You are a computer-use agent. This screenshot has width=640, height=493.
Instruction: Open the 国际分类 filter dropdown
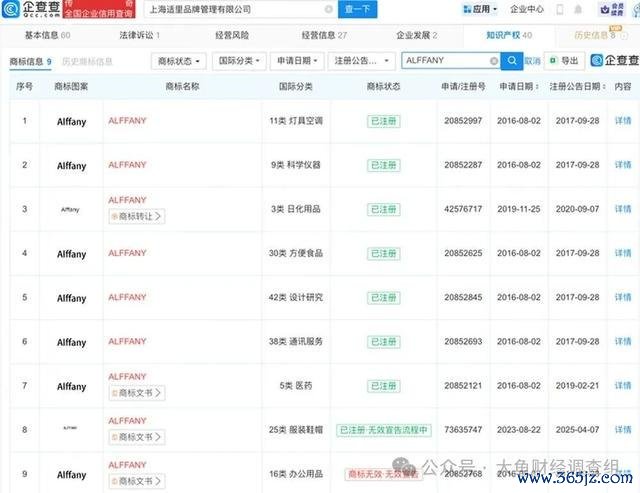pyautogui.click(x=239, y=61)
